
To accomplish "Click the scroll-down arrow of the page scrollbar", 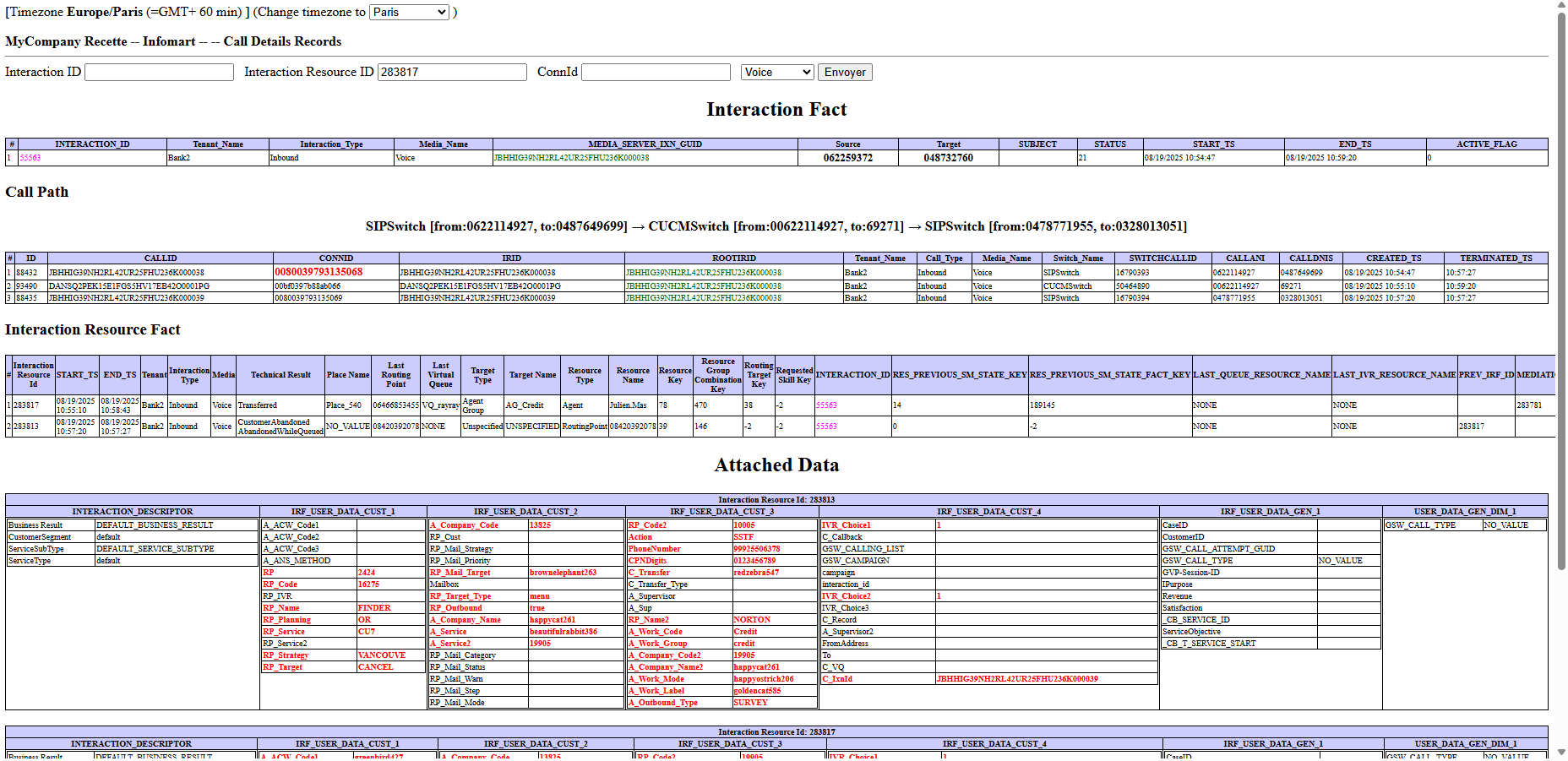I will (1561, 753).
